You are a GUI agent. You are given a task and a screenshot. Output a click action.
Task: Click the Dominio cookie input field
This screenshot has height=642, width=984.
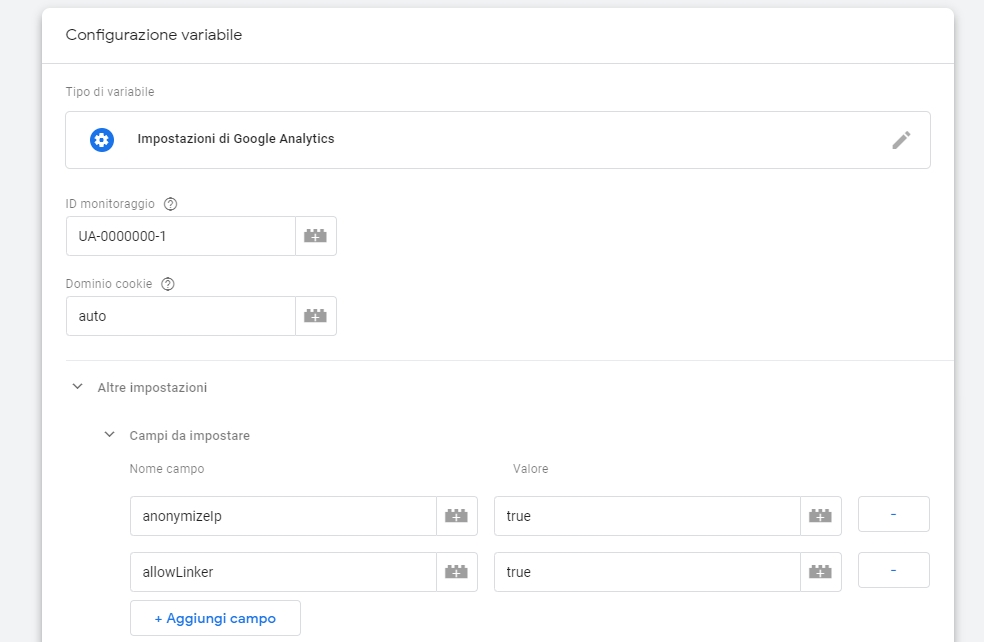point(181,316)
